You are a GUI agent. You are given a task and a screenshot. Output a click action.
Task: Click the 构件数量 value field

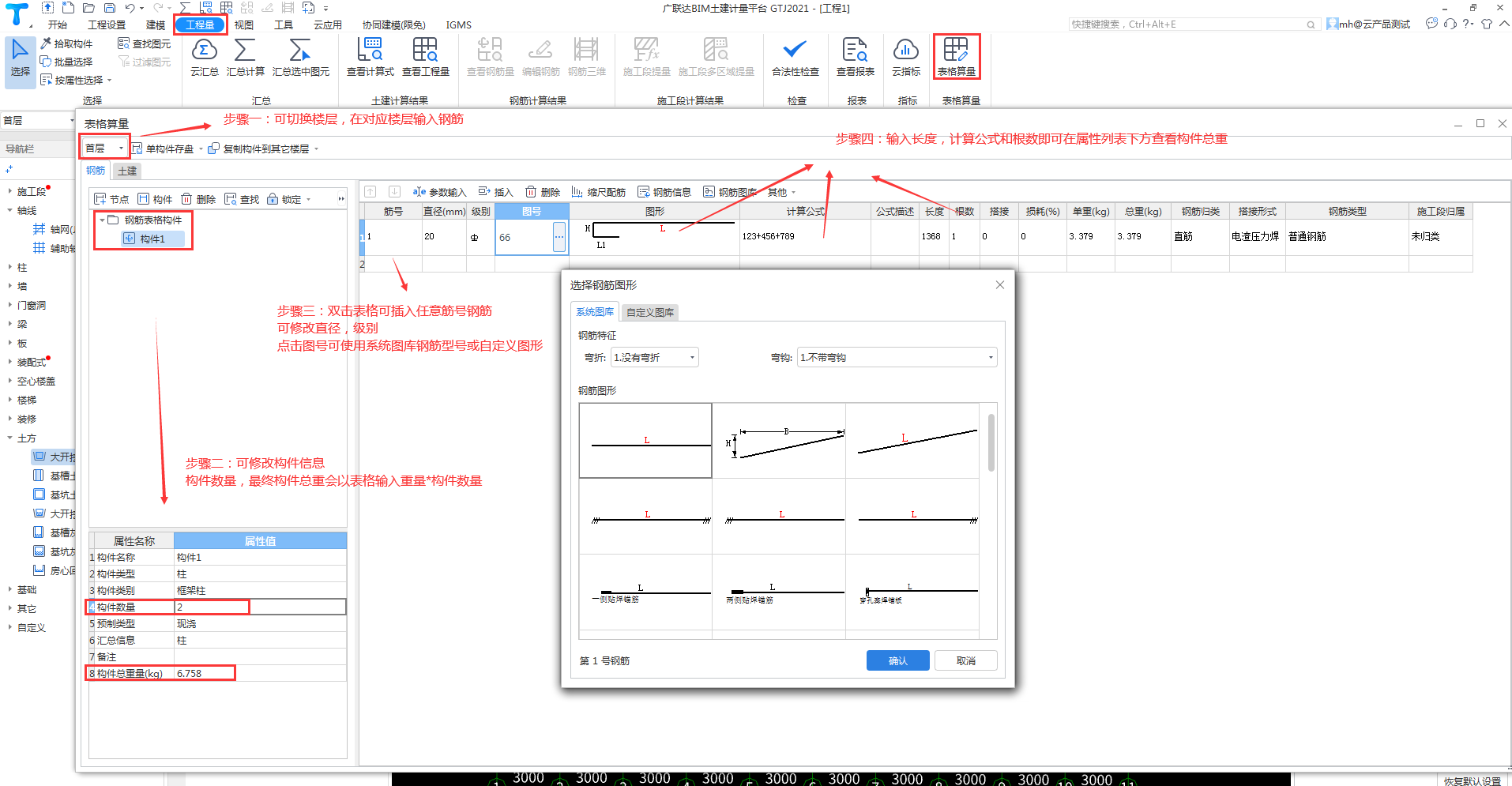click(x=260, y=607)
